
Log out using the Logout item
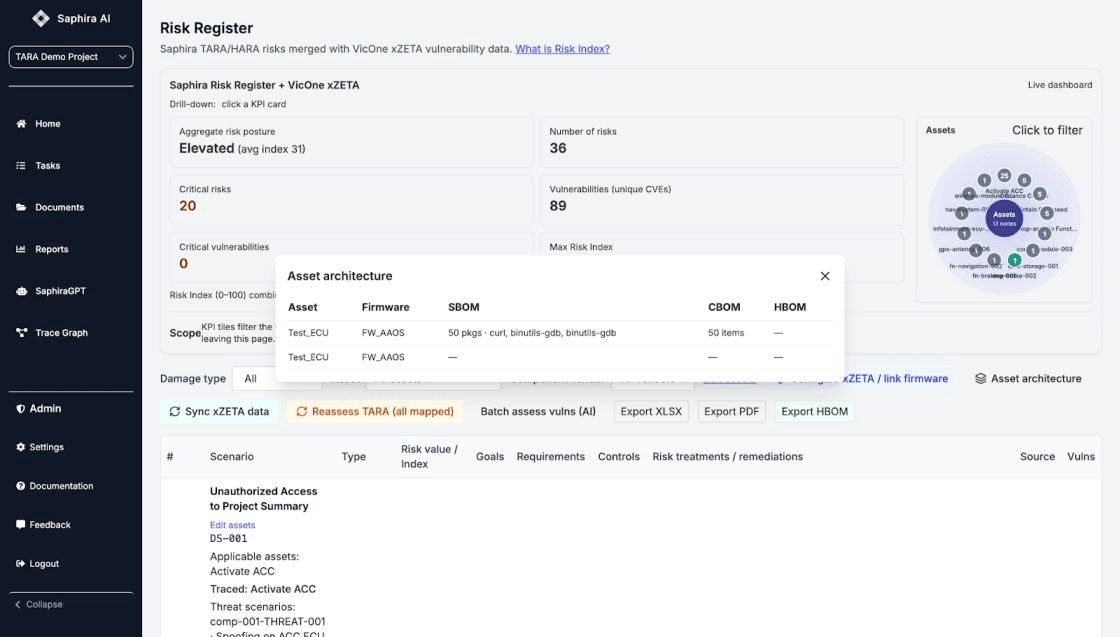(x=43, y=564)
